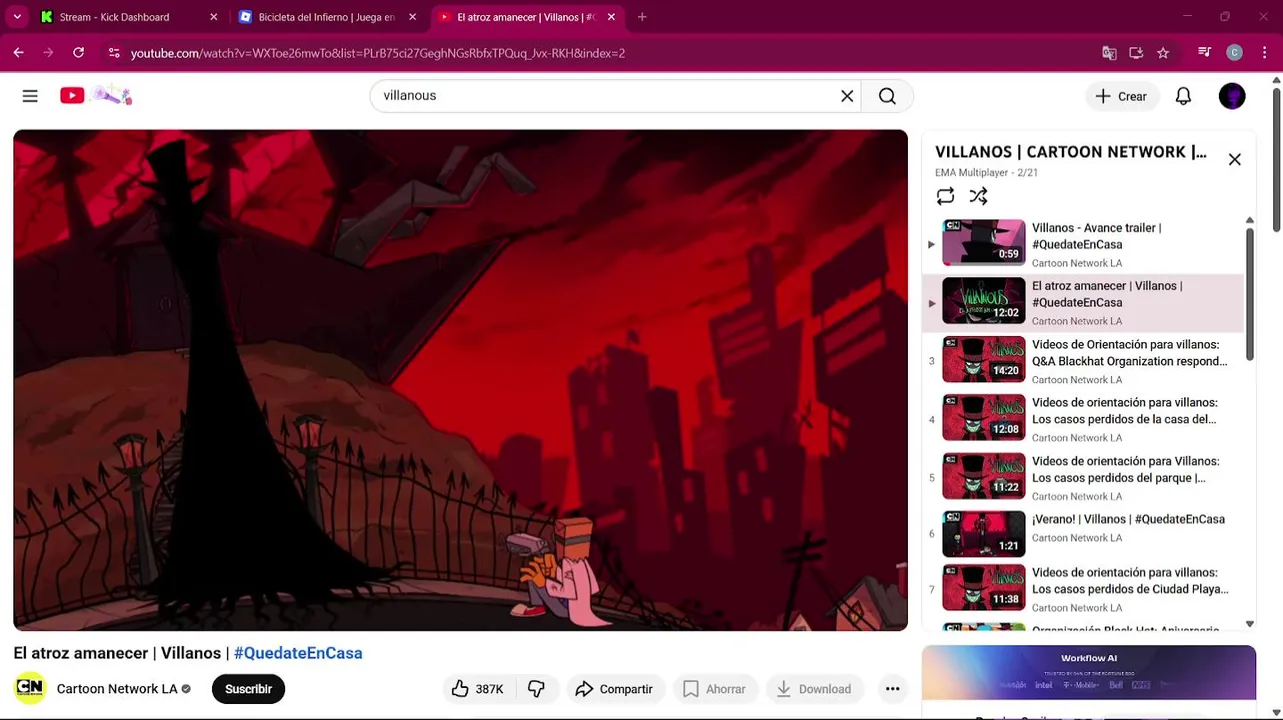
Task: Play Villanos - Avance trailer thumbnail
Action: [x=984, y=243]
